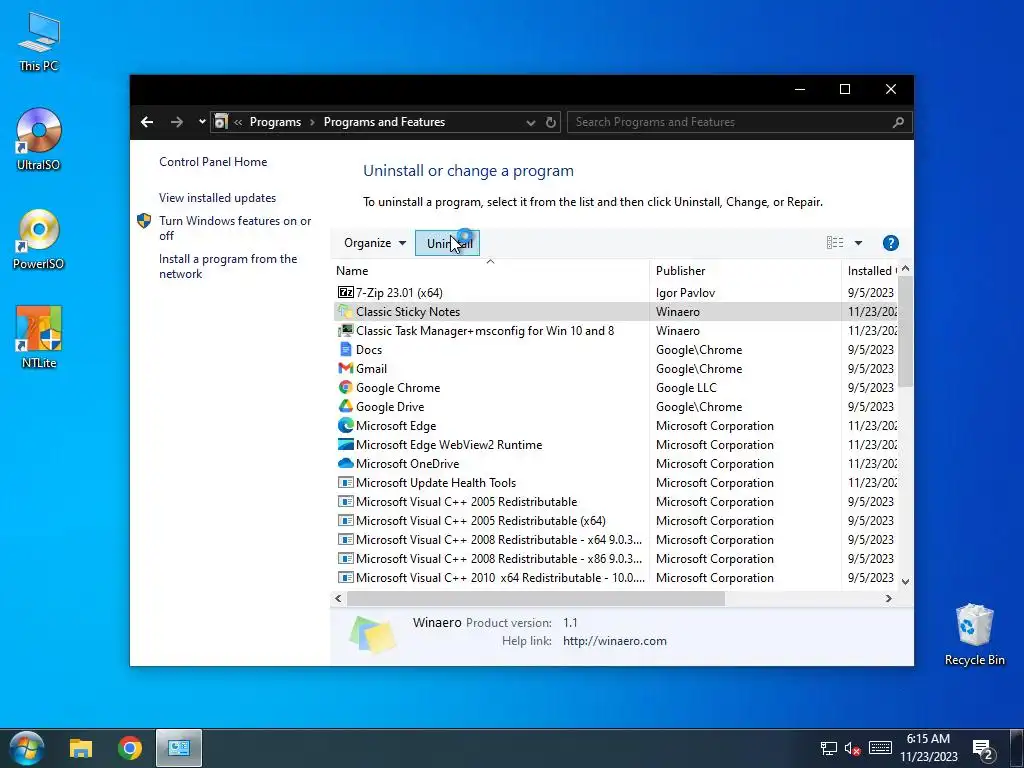Select the Microsoft Edge WebView2 Runtime row
The height and width of the screenshot is (768, 1024).
click(615, 444)
